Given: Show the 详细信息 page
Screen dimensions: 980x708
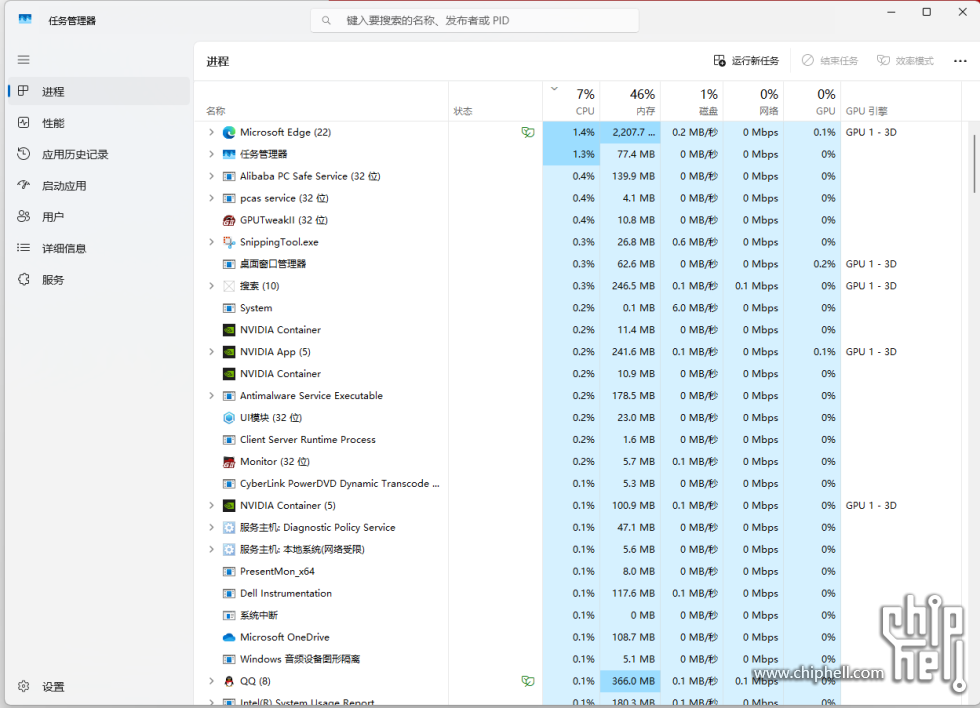Looking at the screenshot, I should tap(99, 248).
